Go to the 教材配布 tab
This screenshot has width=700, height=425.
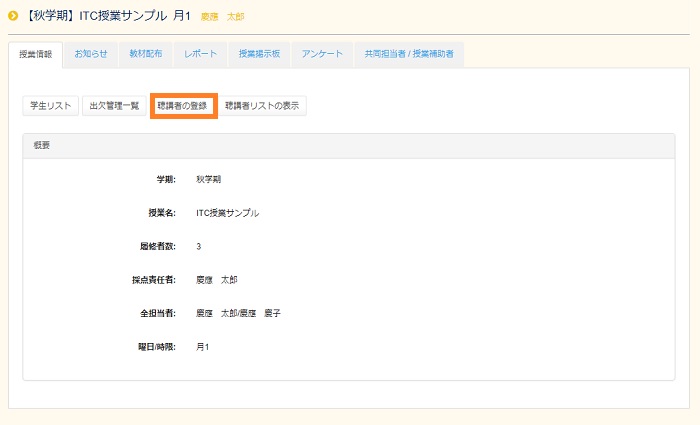point(146,54)
